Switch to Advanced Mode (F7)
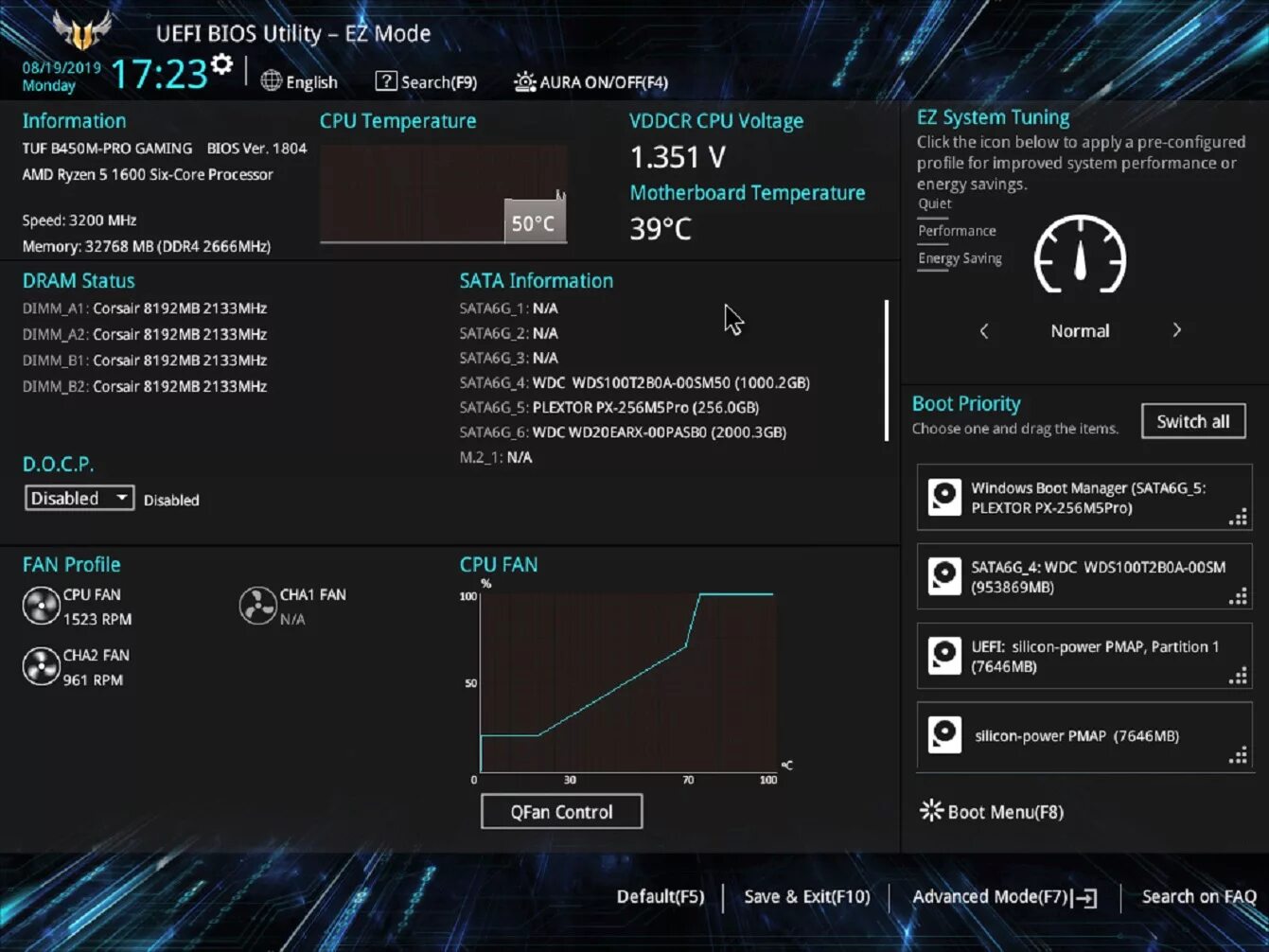Viewport: 1269px width, 952px height. coord(1005,897)
